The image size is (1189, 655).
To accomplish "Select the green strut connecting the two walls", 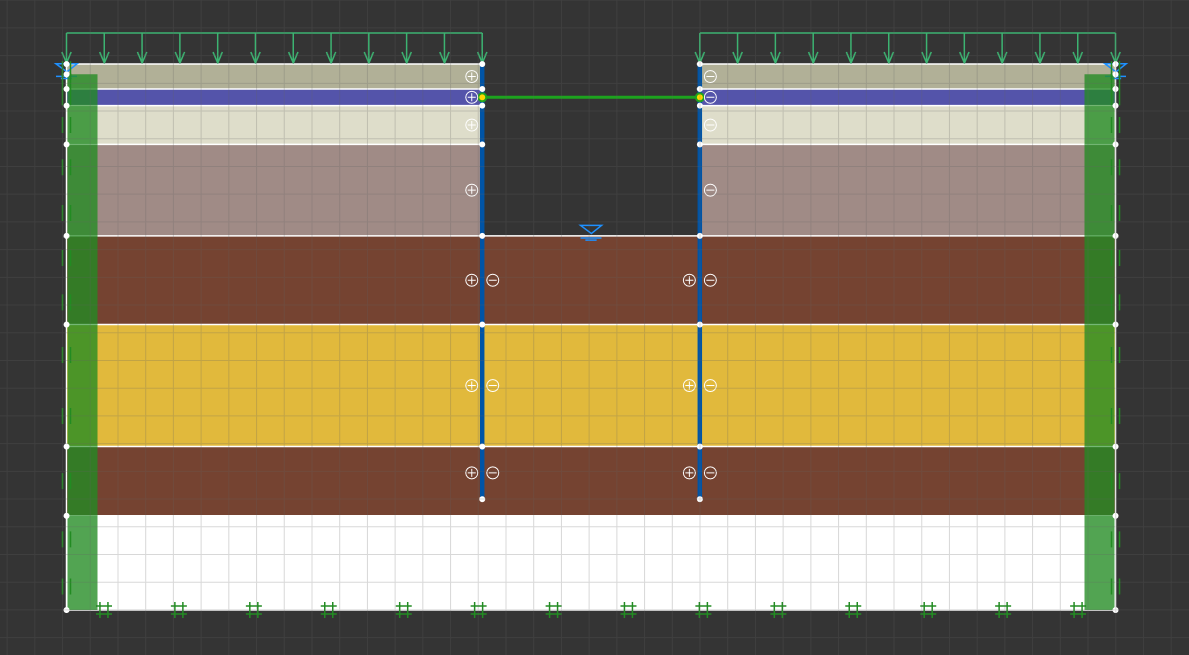I will coord(590,97).
